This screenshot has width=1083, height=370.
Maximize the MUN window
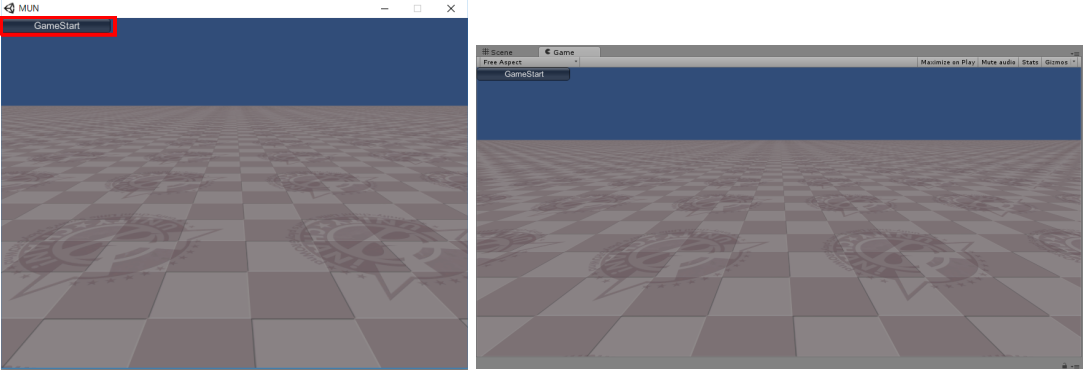(417, 8)
